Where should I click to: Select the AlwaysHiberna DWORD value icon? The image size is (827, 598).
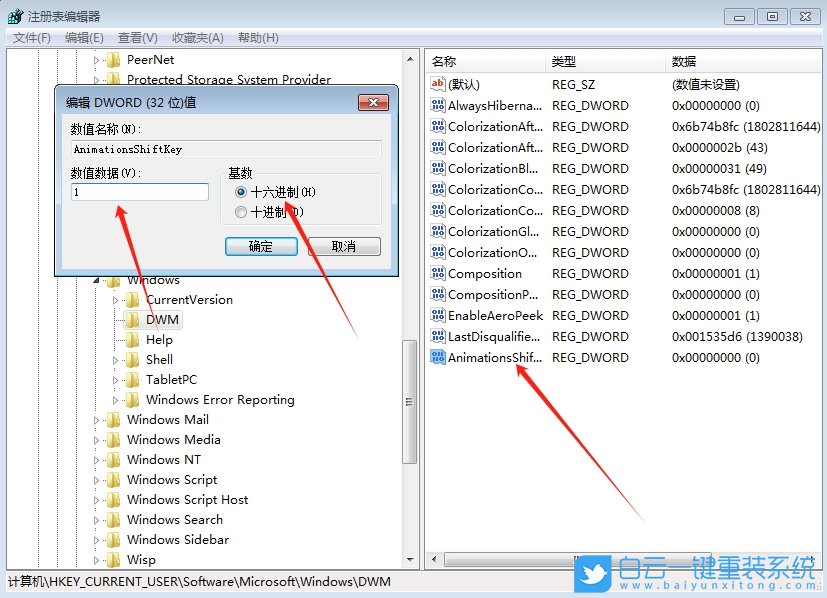(436, 105)
